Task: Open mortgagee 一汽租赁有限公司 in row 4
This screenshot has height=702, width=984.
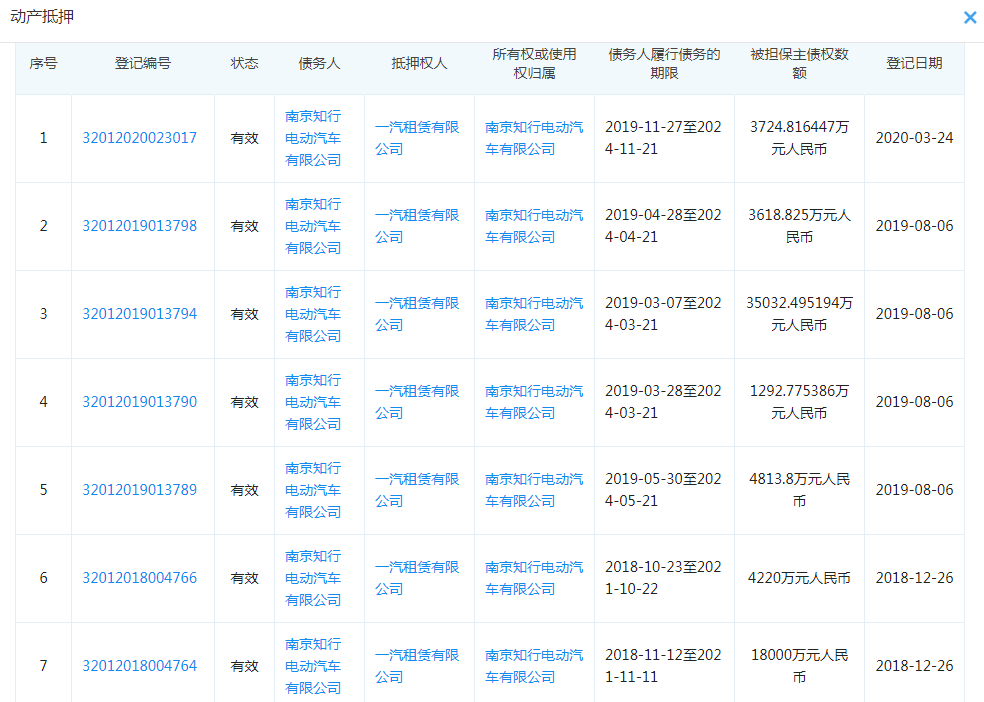Action: coord(417,402)
